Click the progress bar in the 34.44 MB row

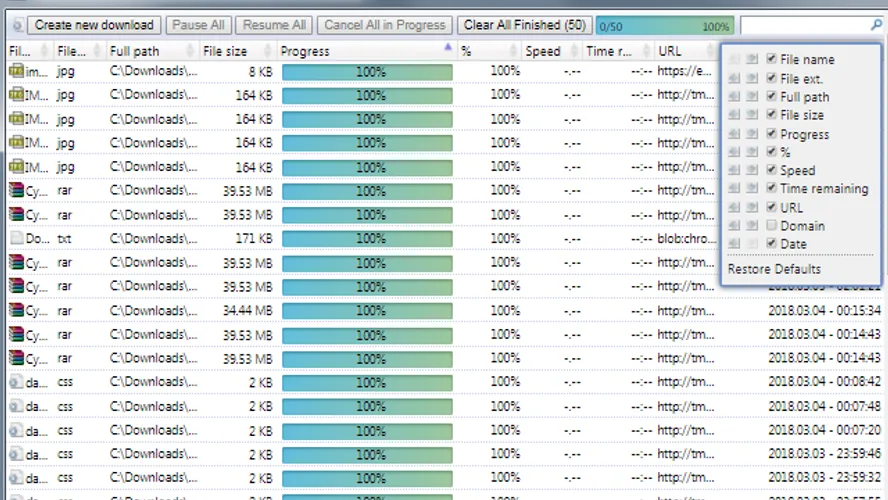point(367,311)
